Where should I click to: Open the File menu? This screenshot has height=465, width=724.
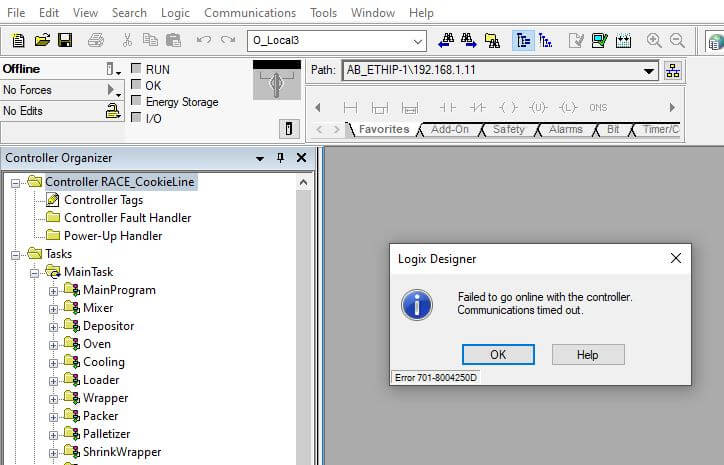coord(16,13)
